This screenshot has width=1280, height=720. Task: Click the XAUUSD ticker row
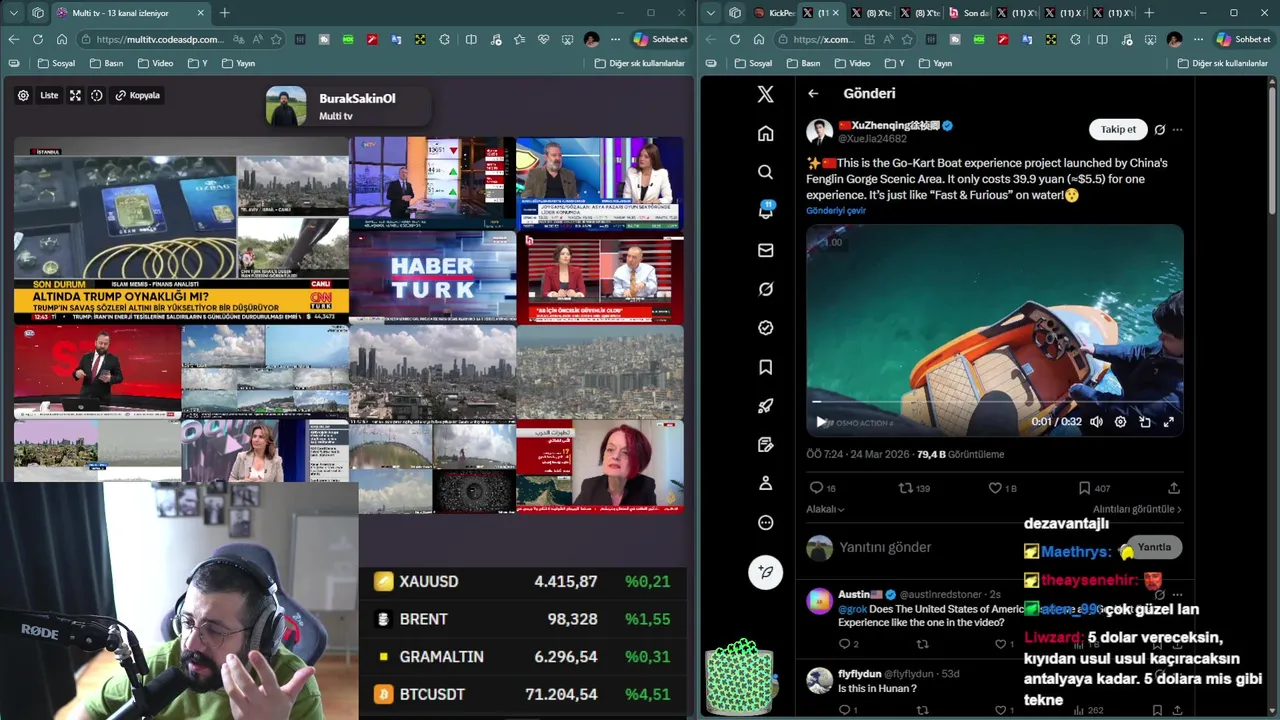point(522,581)
